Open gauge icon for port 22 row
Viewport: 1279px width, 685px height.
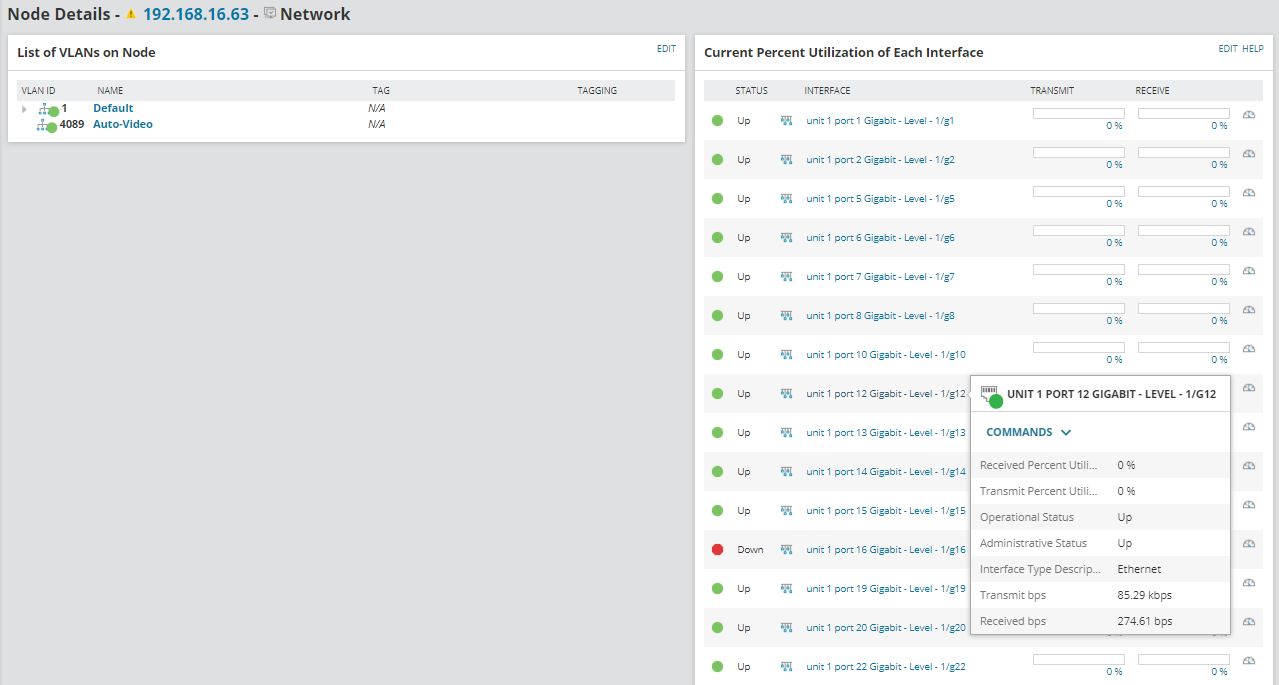click(1248, 661)
